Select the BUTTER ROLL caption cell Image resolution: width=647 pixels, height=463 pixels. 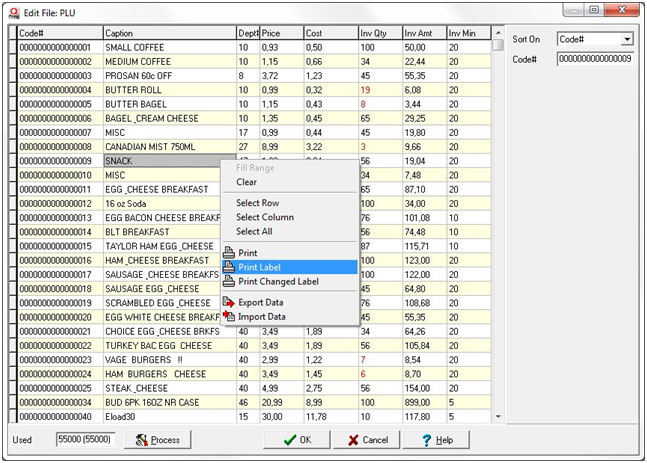coord(170,90)
